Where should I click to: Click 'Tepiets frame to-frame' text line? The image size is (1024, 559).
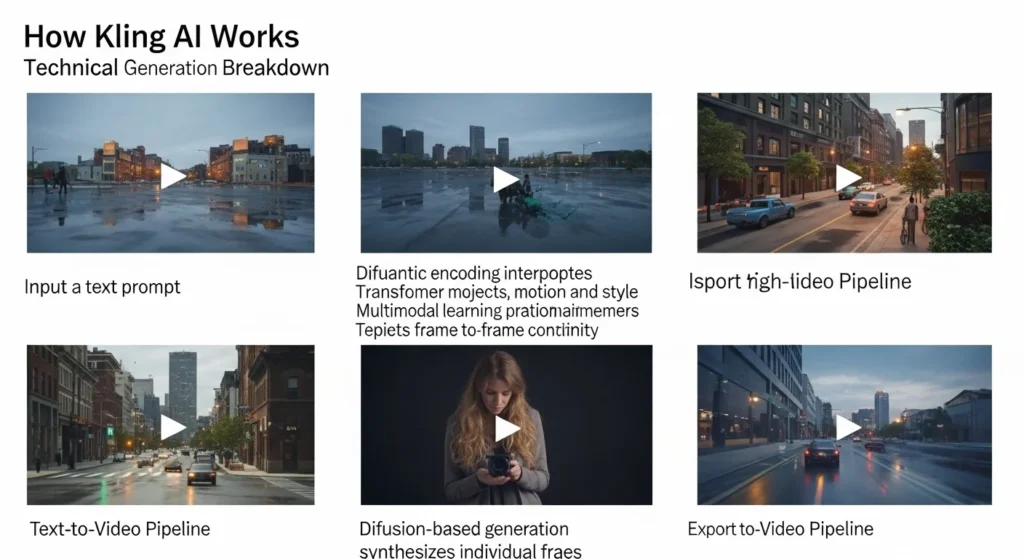477,330
